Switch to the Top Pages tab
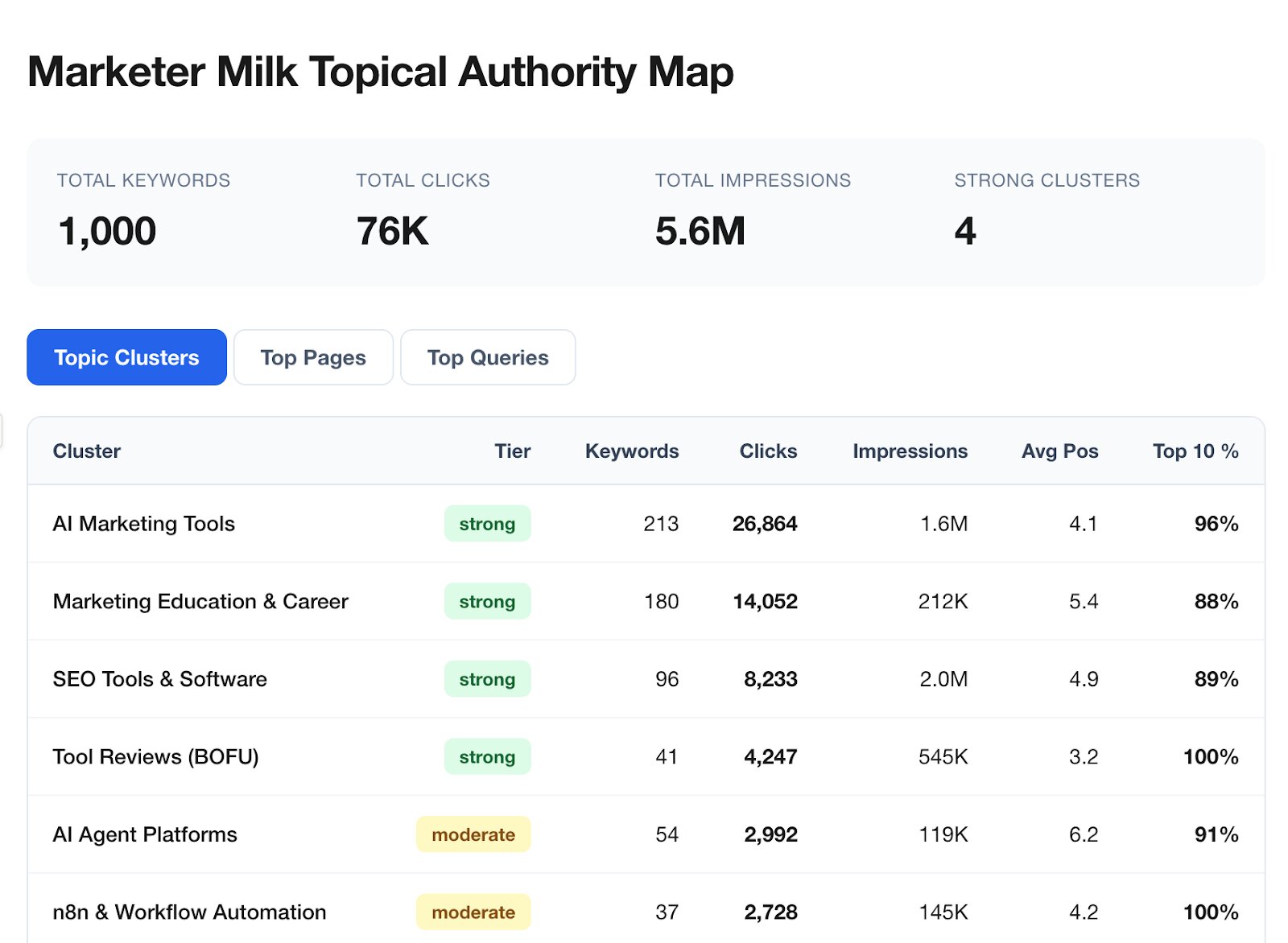This screenshot has height=943, width=1288. (313, 357)
